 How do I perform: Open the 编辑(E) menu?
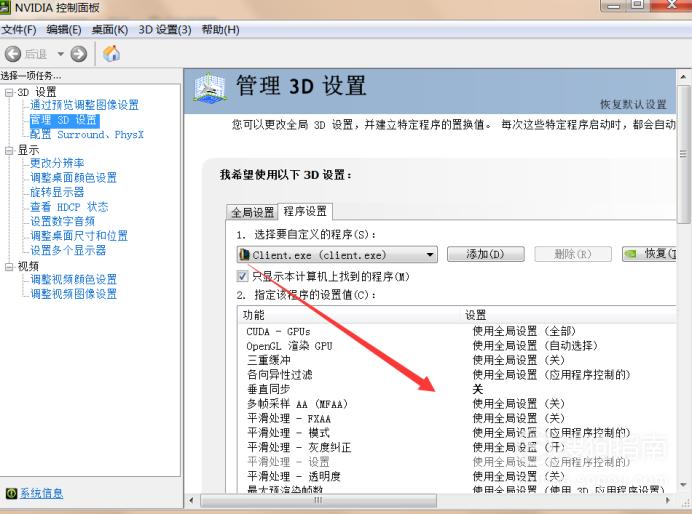tap(64, 30)
